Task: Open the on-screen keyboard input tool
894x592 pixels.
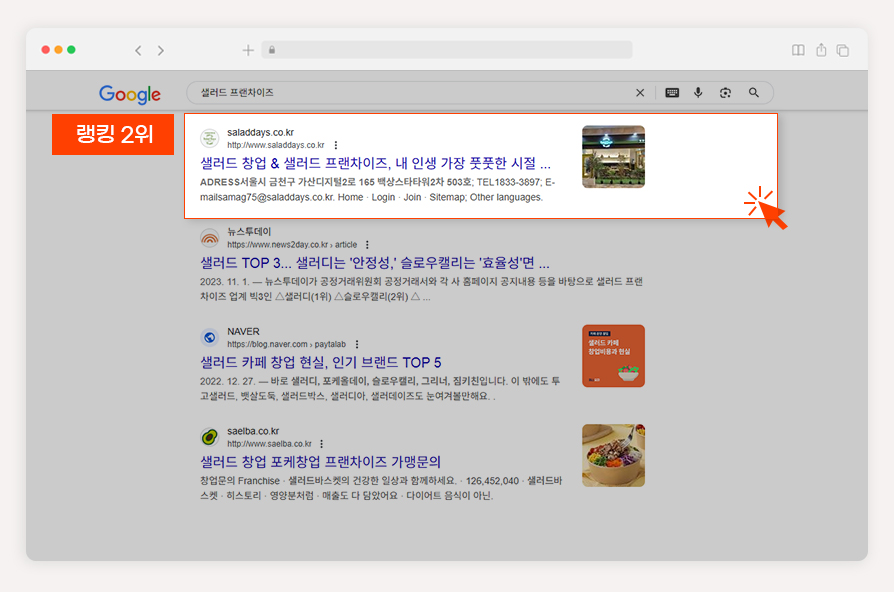Action: 672,93
